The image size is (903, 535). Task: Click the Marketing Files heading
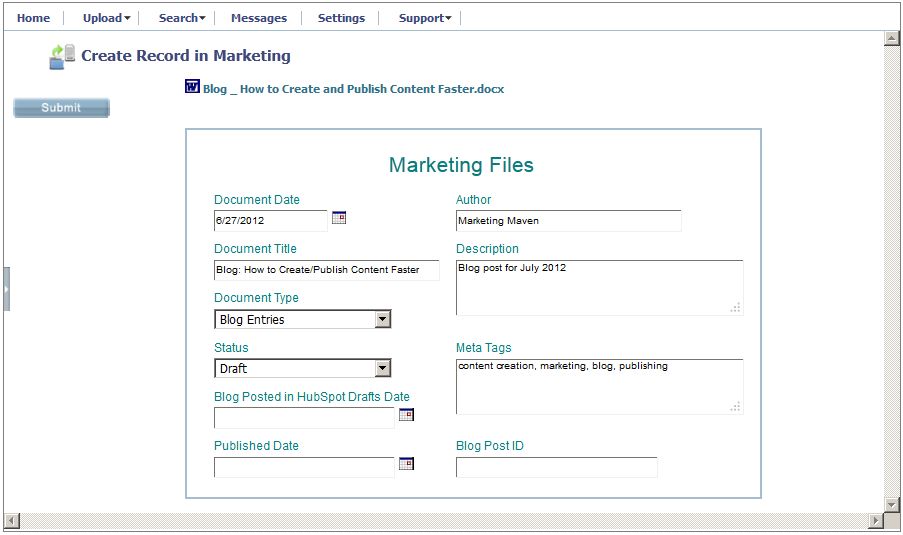coord(461,165)
